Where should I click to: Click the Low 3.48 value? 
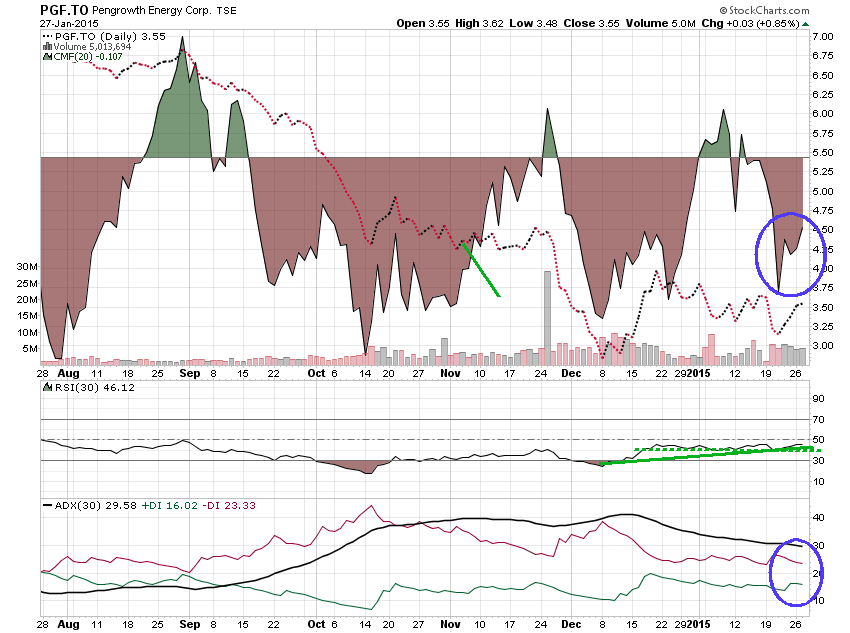533,23
